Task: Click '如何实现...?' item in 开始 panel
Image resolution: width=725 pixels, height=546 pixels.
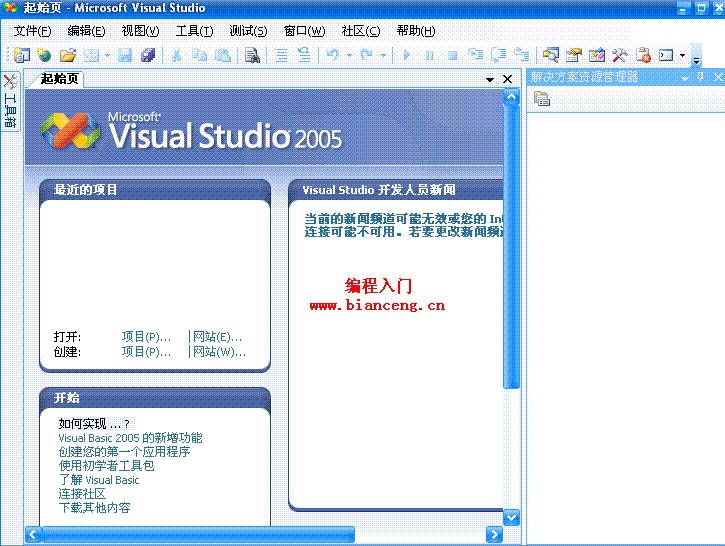Action: (94, 423)
